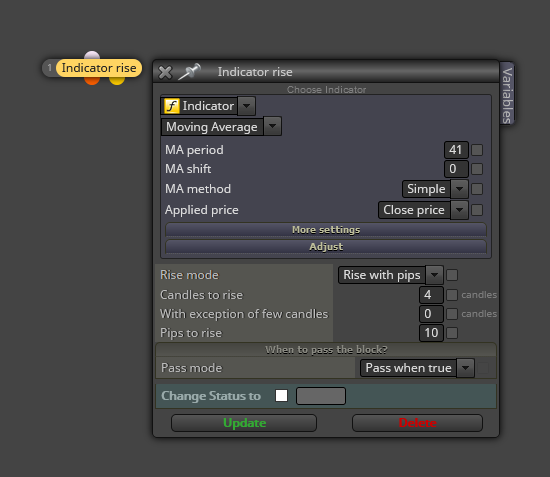
Task: Click the orange output connector under the block
Action: tap(92, 81)
